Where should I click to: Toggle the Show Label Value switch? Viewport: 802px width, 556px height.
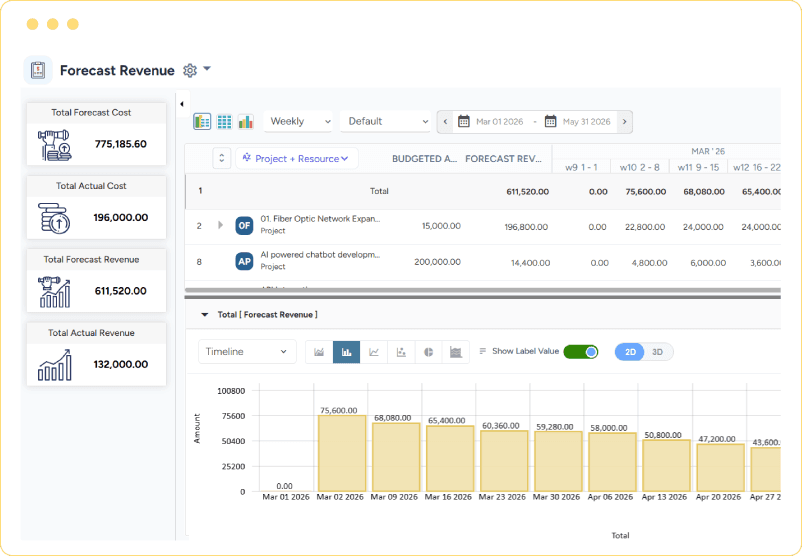[x=581, y=352]
